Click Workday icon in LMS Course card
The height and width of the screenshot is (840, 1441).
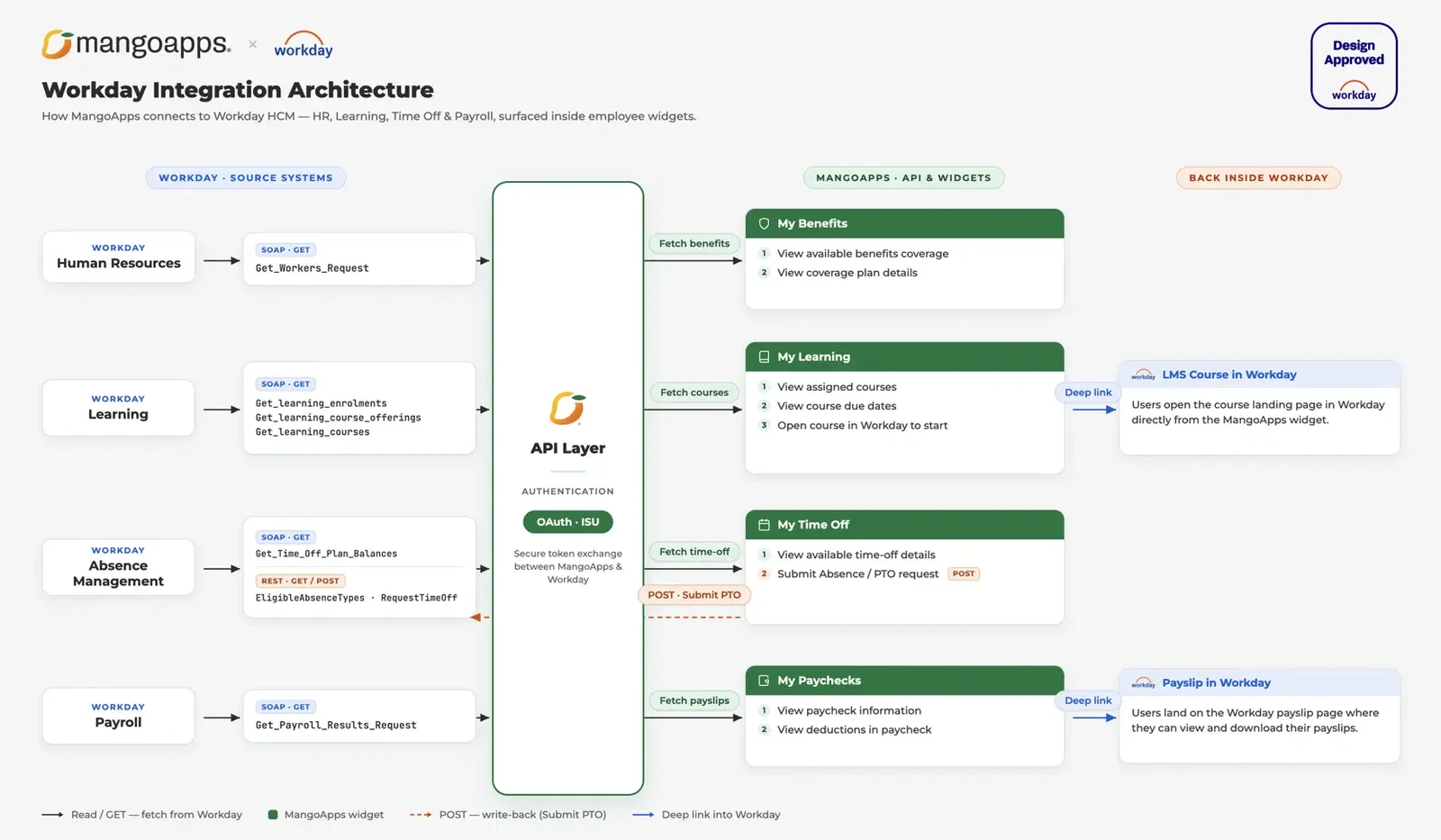[1143, 375]
